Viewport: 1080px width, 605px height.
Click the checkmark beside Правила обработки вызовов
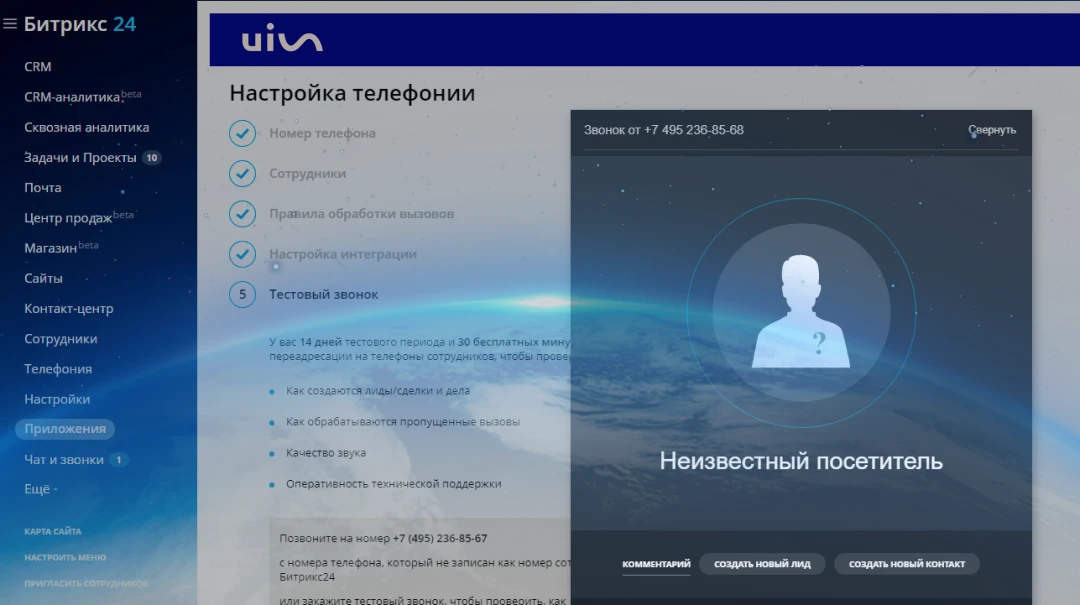(242, 214)
